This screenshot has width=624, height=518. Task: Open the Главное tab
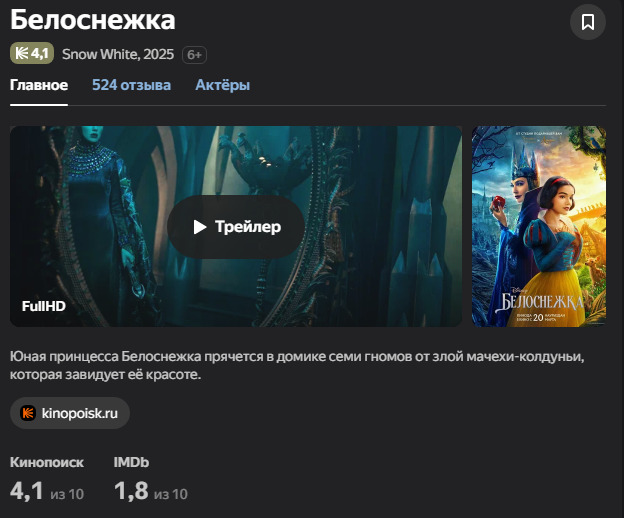(x=39, y=85)
